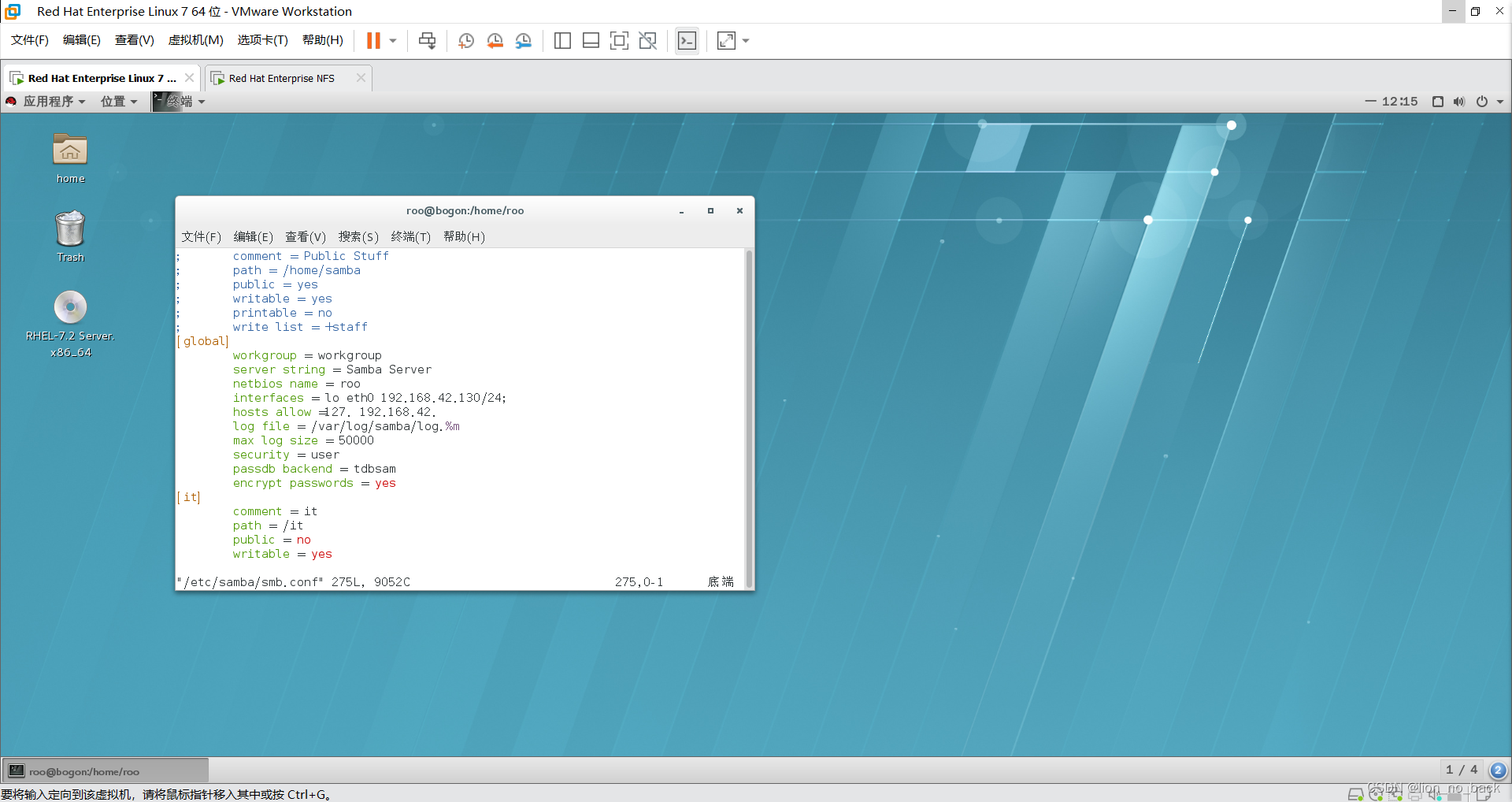Click the 'path = /it' line
This screenshot has width=1512, height=802.
pyautogui.click(x=268, y=525)
